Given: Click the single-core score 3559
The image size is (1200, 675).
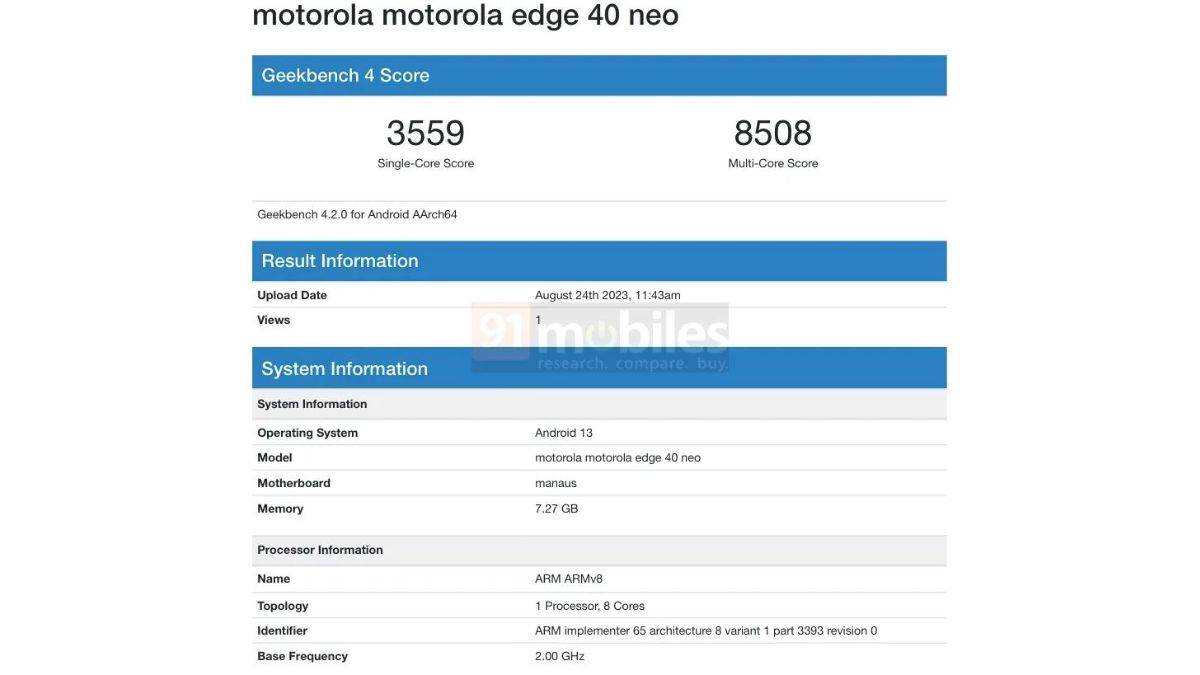Looking at the screenshot, I should pyautogui.click(x=425, y=133).
